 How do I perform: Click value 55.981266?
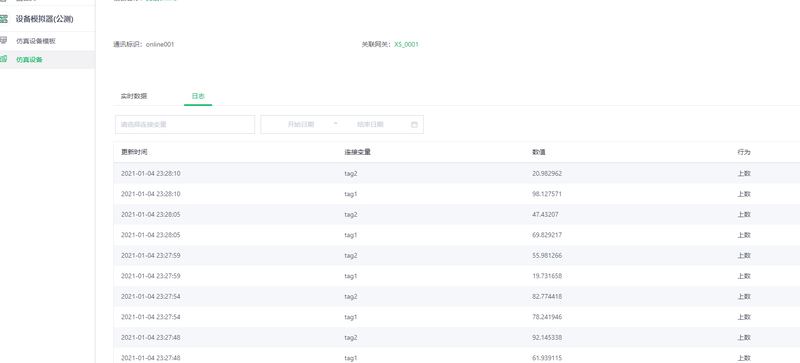coord(547,255)
